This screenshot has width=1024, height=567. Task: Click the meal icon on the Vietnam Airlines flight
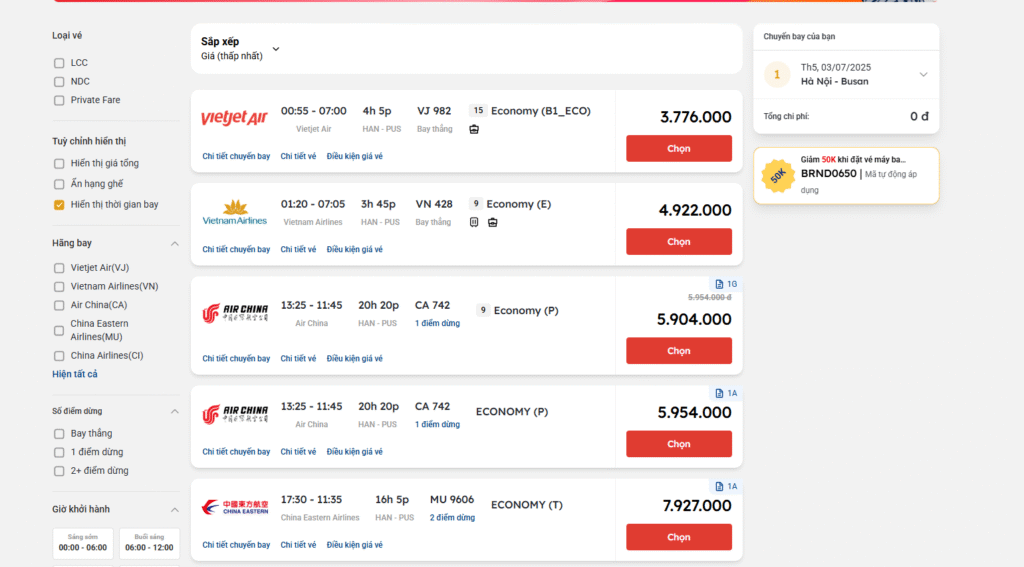click(474, 222)
